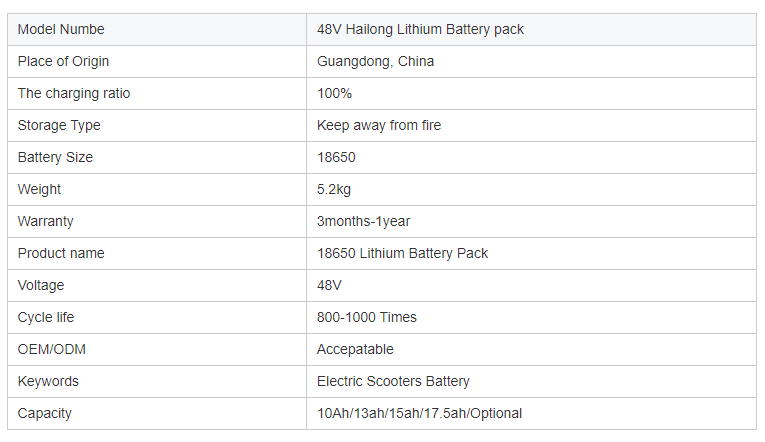This screenshot has width=765, height=442.
Task: Click the '10Ah/13ah/15ah/17.5ah/Optional' capacity value
Action: [x=419, y=413]
